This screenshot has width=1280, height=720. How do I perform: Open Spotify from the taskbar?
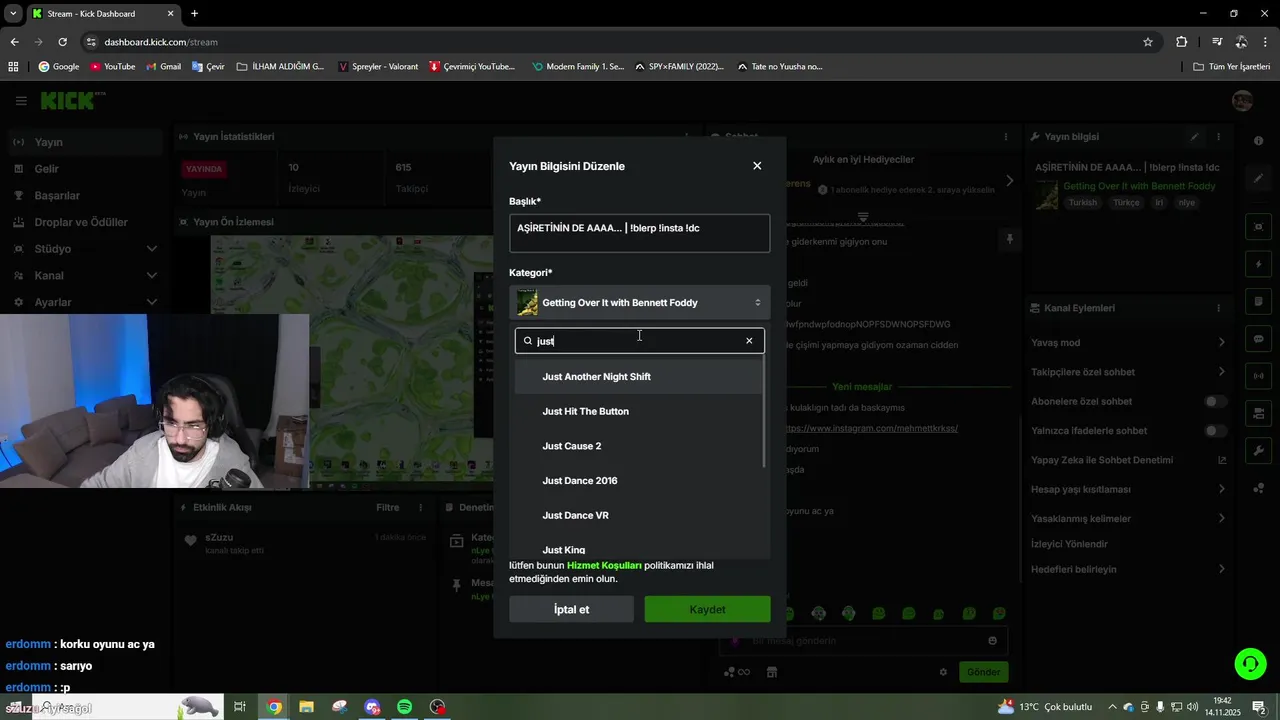pos(405,707)
